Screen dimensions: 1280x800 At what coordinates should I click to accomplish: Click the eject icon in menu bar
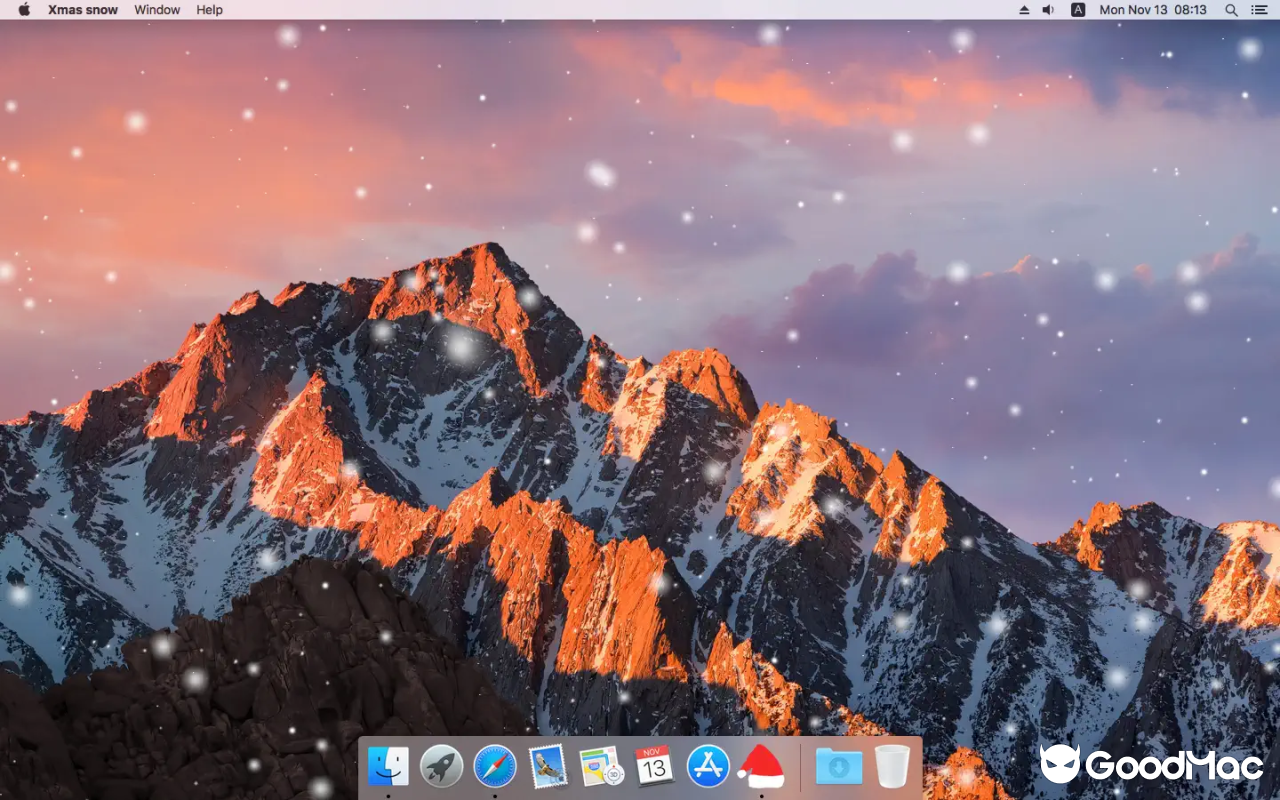(1024, 10)
